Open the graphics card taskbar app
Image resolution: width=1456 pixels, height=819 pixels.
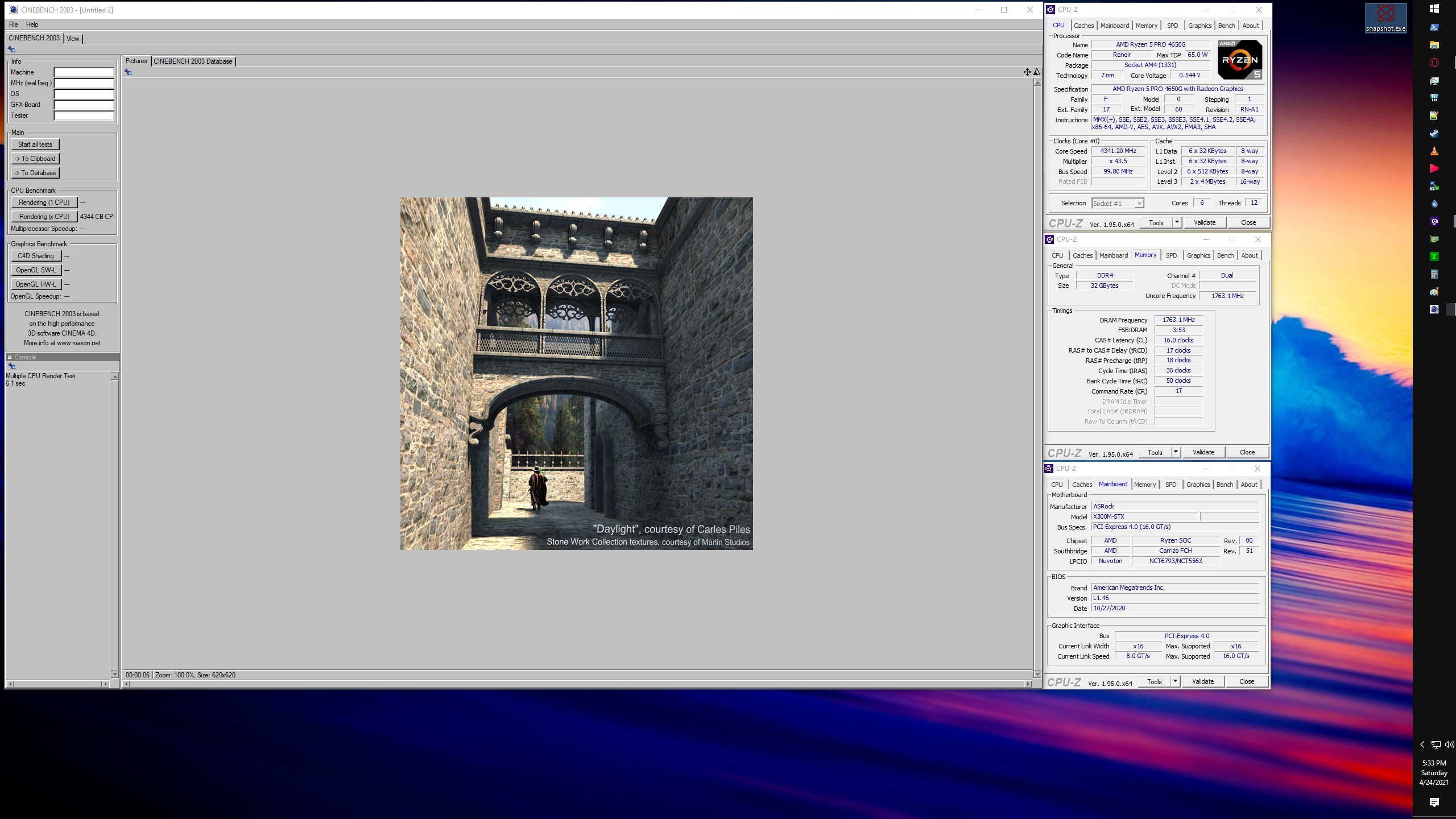1434,239
